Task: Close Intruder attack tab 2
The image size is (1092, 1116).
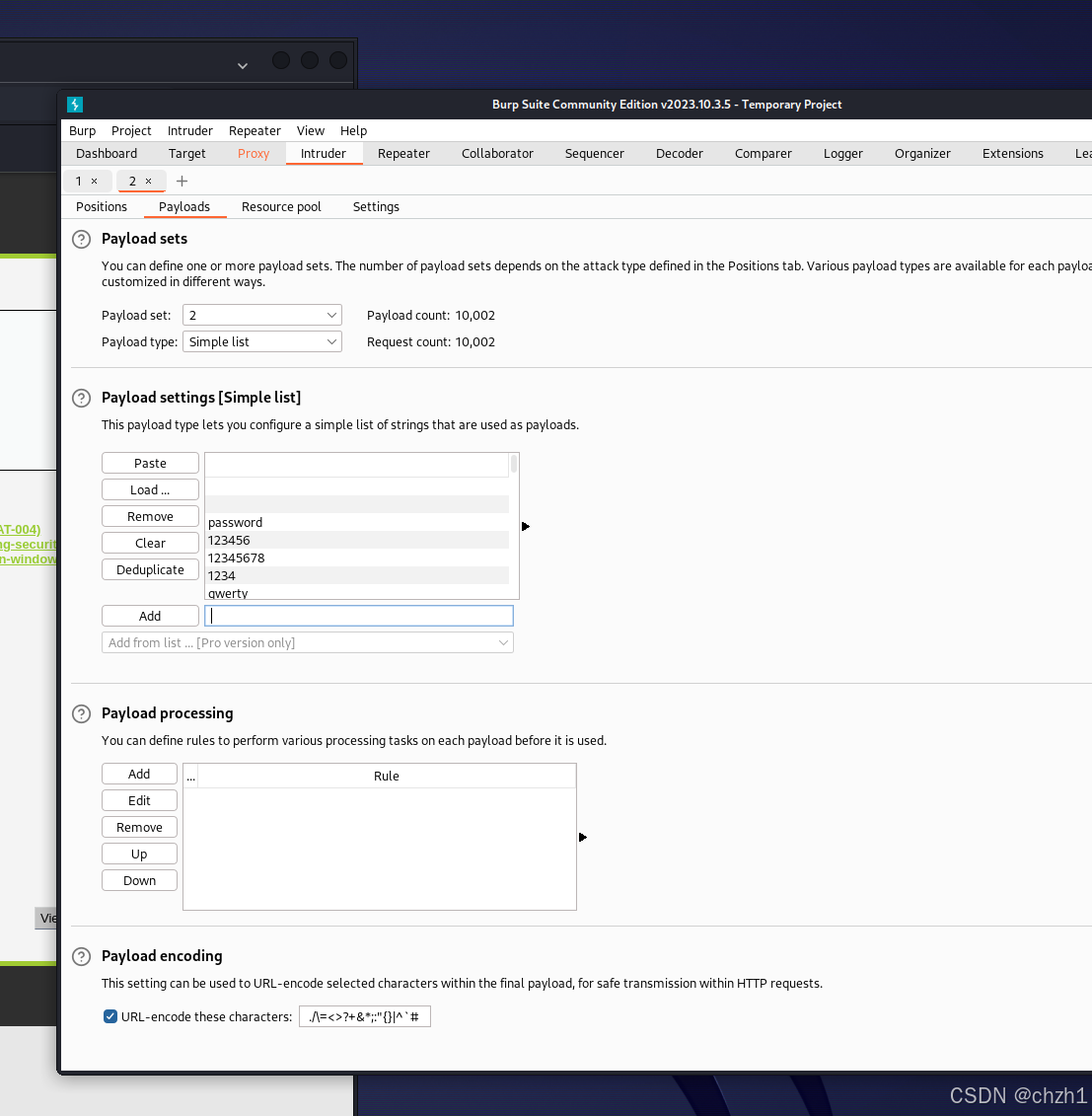Action: click(x=149, y=182)
